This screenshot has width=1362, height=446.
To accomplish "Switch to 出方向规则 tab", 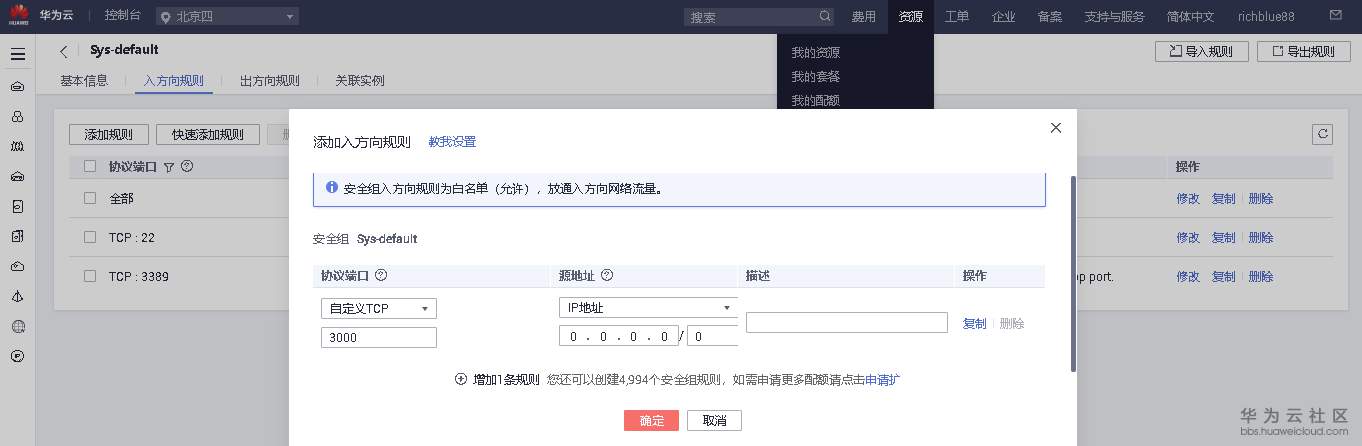I will (x=269, y=80).
